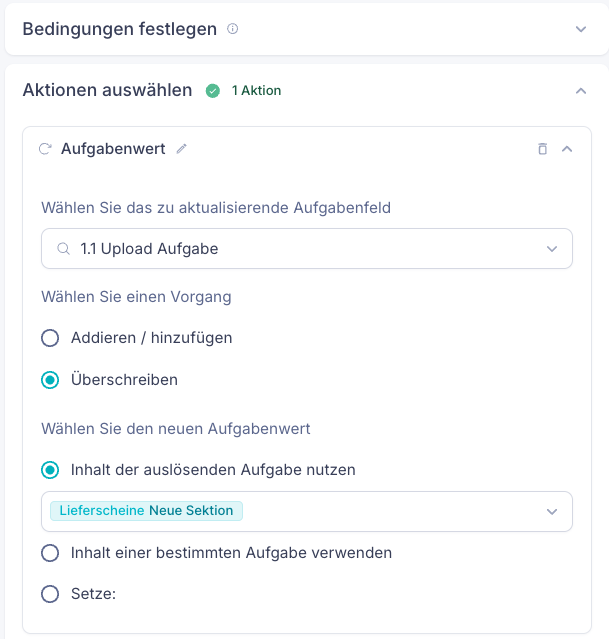609x639 pixels.
Task: Click the Lieferscheine Neue Sektion tag
Action: point(147,511)
